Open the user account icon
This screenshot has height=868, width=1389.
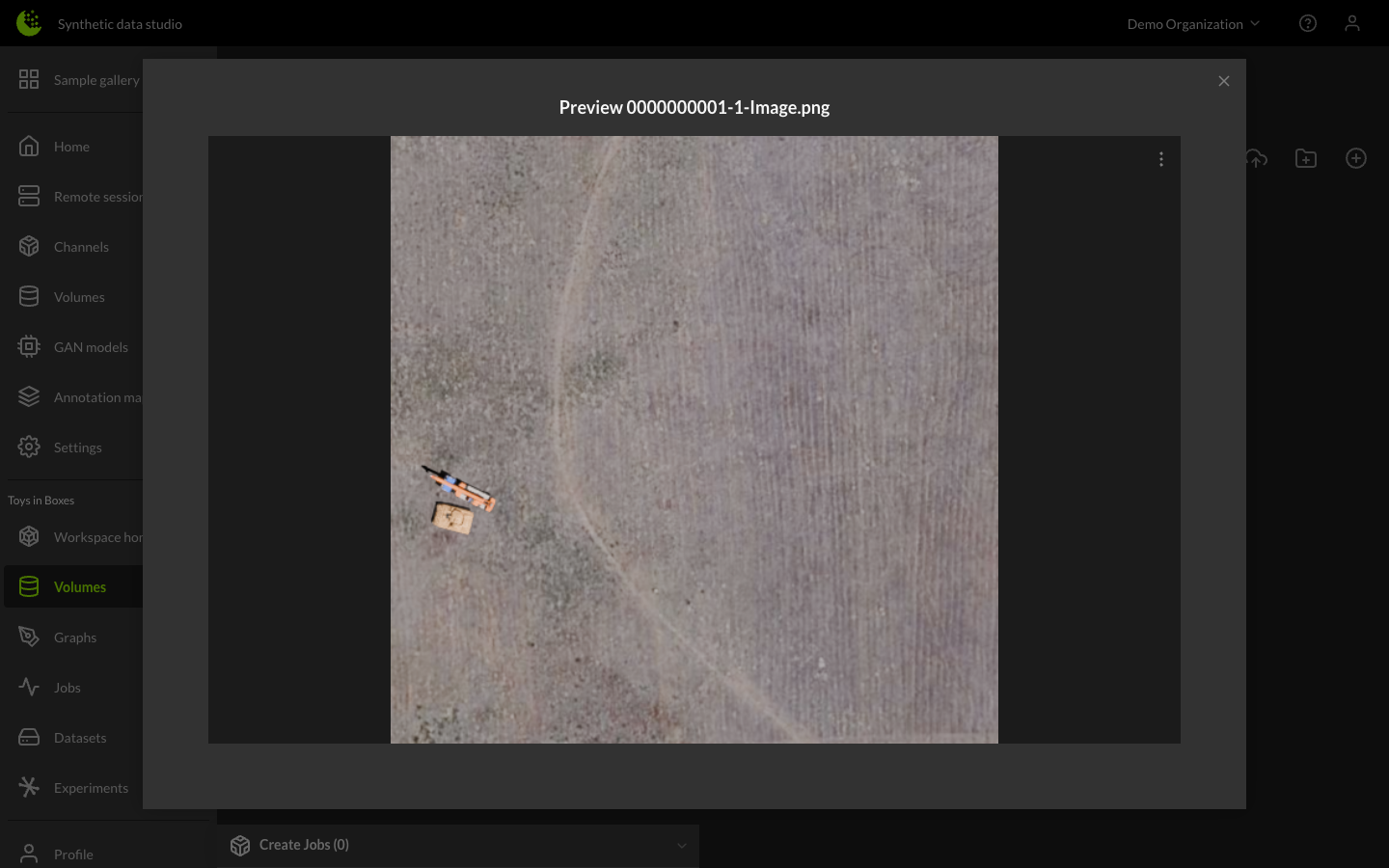tap(1351, 23)
